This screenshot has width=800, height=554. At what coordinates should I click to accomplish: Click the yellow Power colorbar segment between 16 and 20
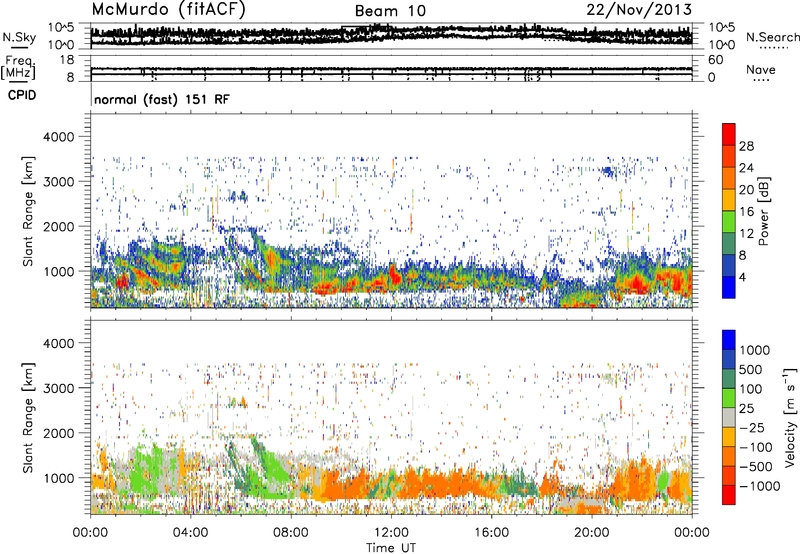729,199
